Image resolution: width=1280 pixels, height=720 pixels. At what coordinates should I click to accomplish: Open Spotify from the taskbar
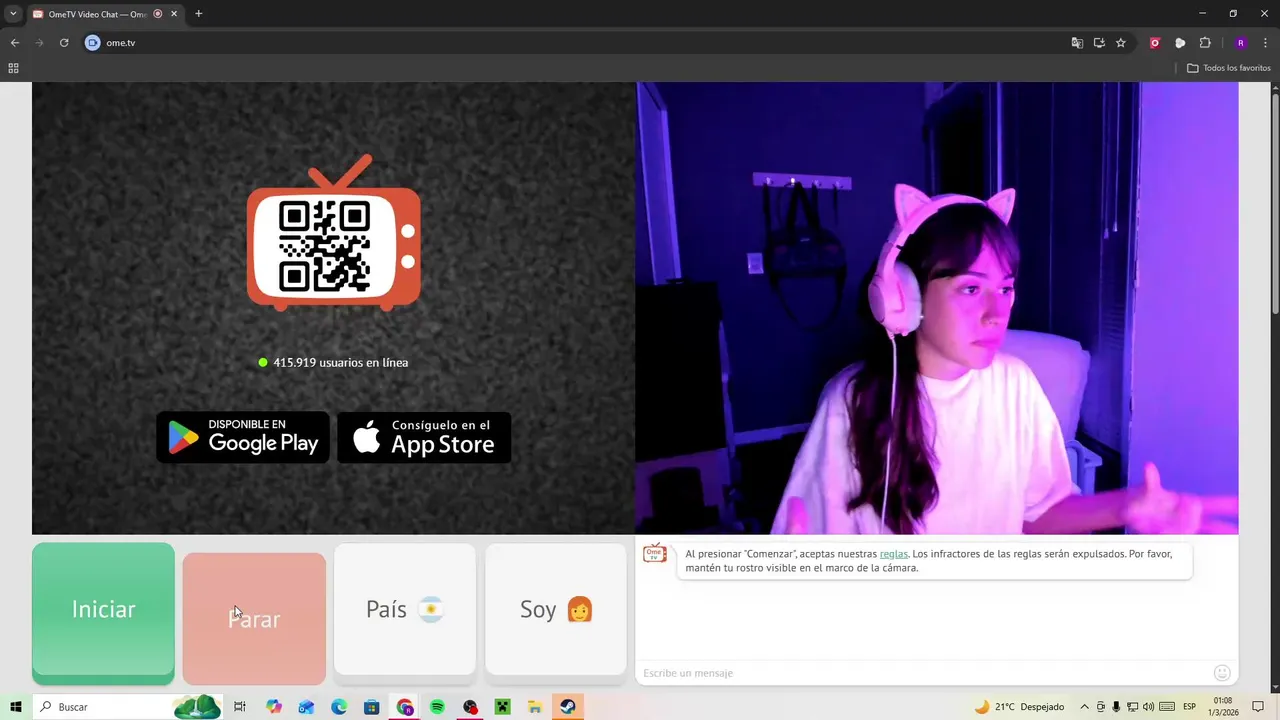pyautogui.click(x=437, y=707)
